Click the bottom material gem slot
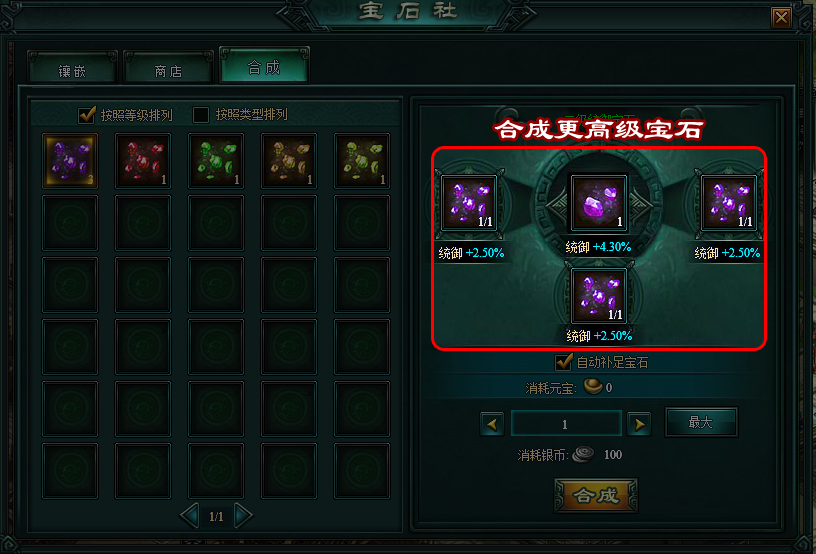Screen dimensions: 816x554 (x=598, y=295)
